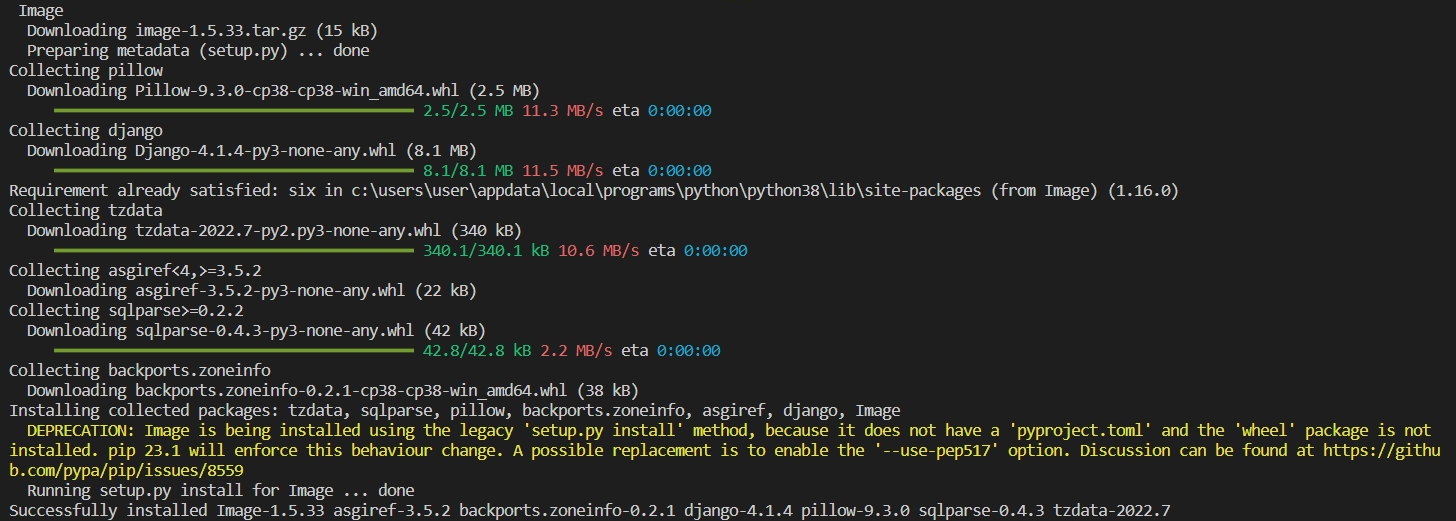The width and height of the screenshot is (1456, 521).
Task: Click the backports.zoneinfo-0.2.1-cp38-cp38-win_amd64.whl filename
Action: click(x=351, y=390)
